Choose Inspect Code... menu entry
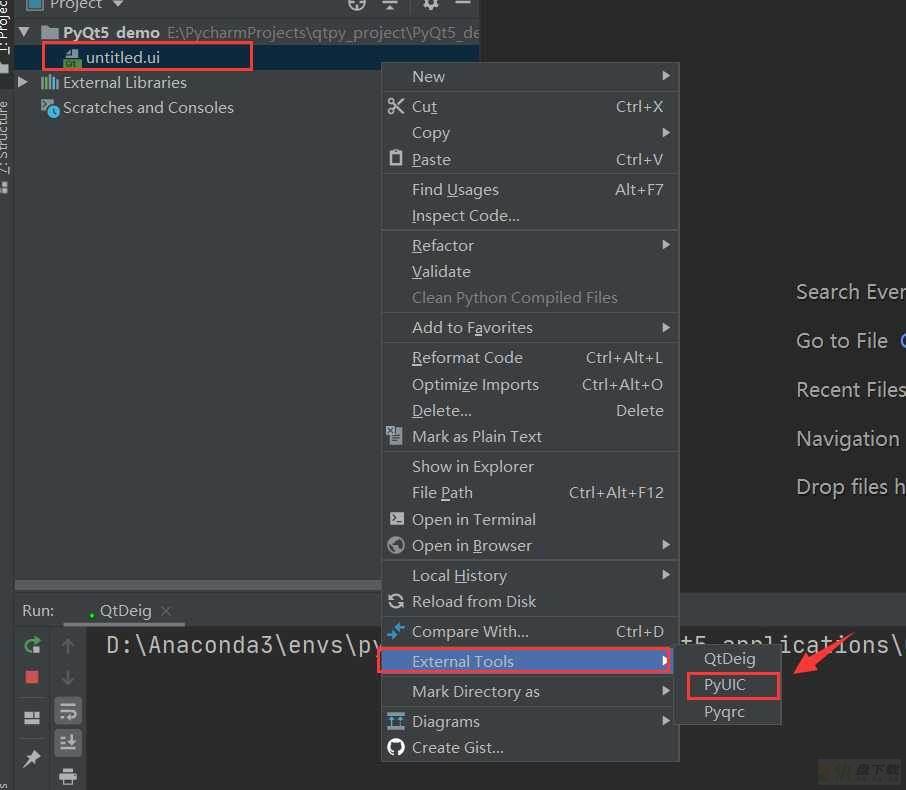This screenshot has width=906, height=790. click(x=529, y=216)
